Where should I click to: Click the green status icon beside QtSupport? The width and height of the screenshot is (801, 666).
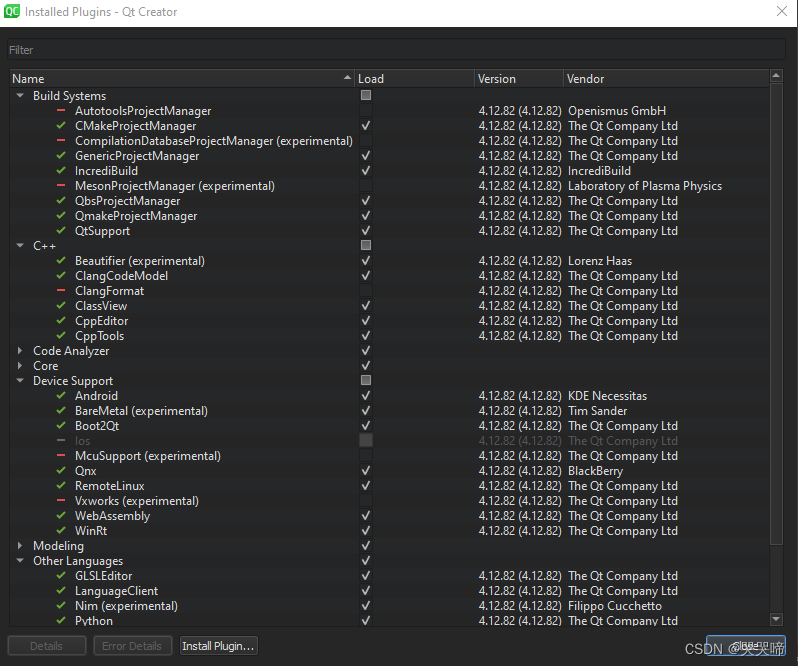pos(61,230)
